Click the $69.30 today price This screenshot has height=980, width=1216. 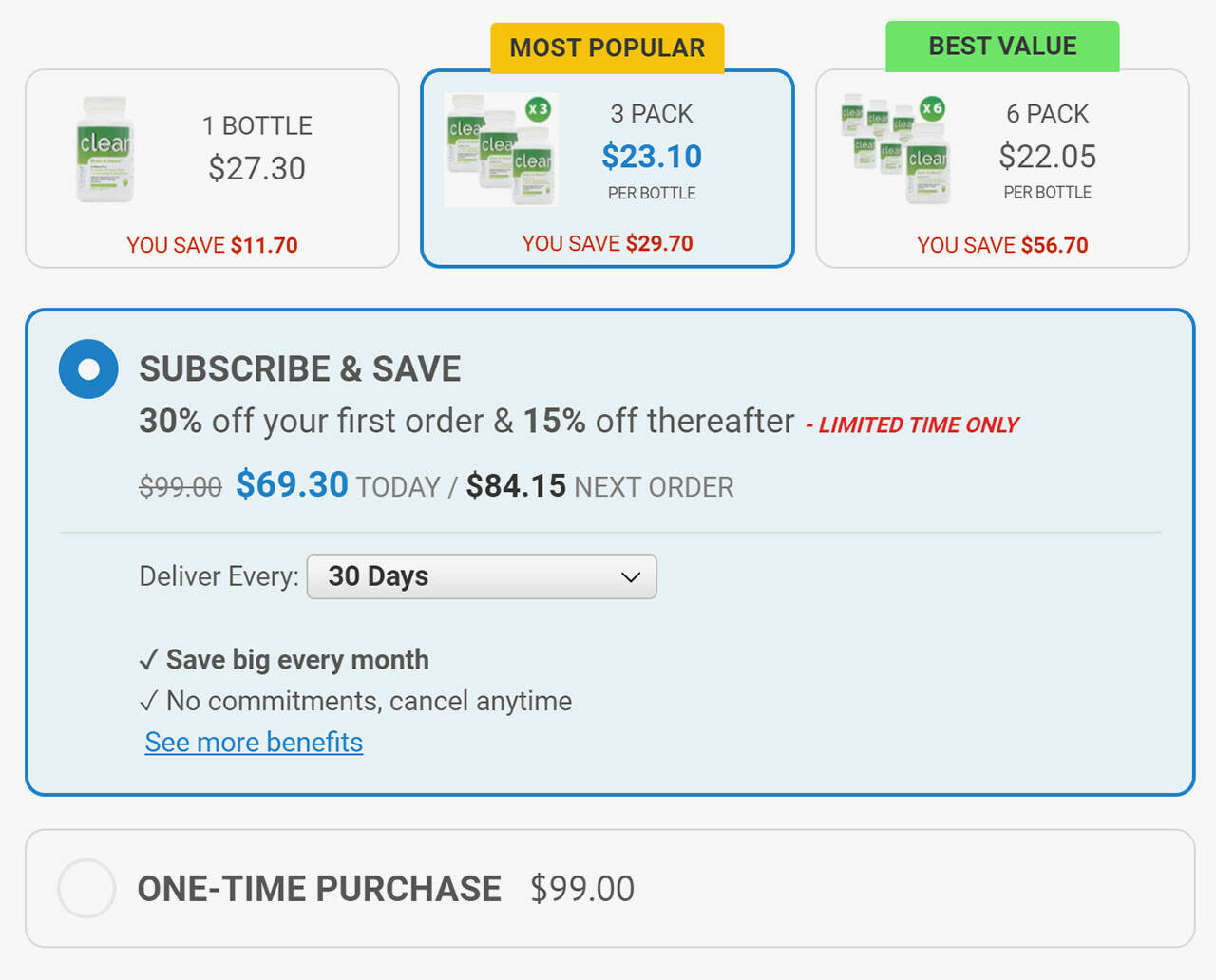tap(292, 484)
